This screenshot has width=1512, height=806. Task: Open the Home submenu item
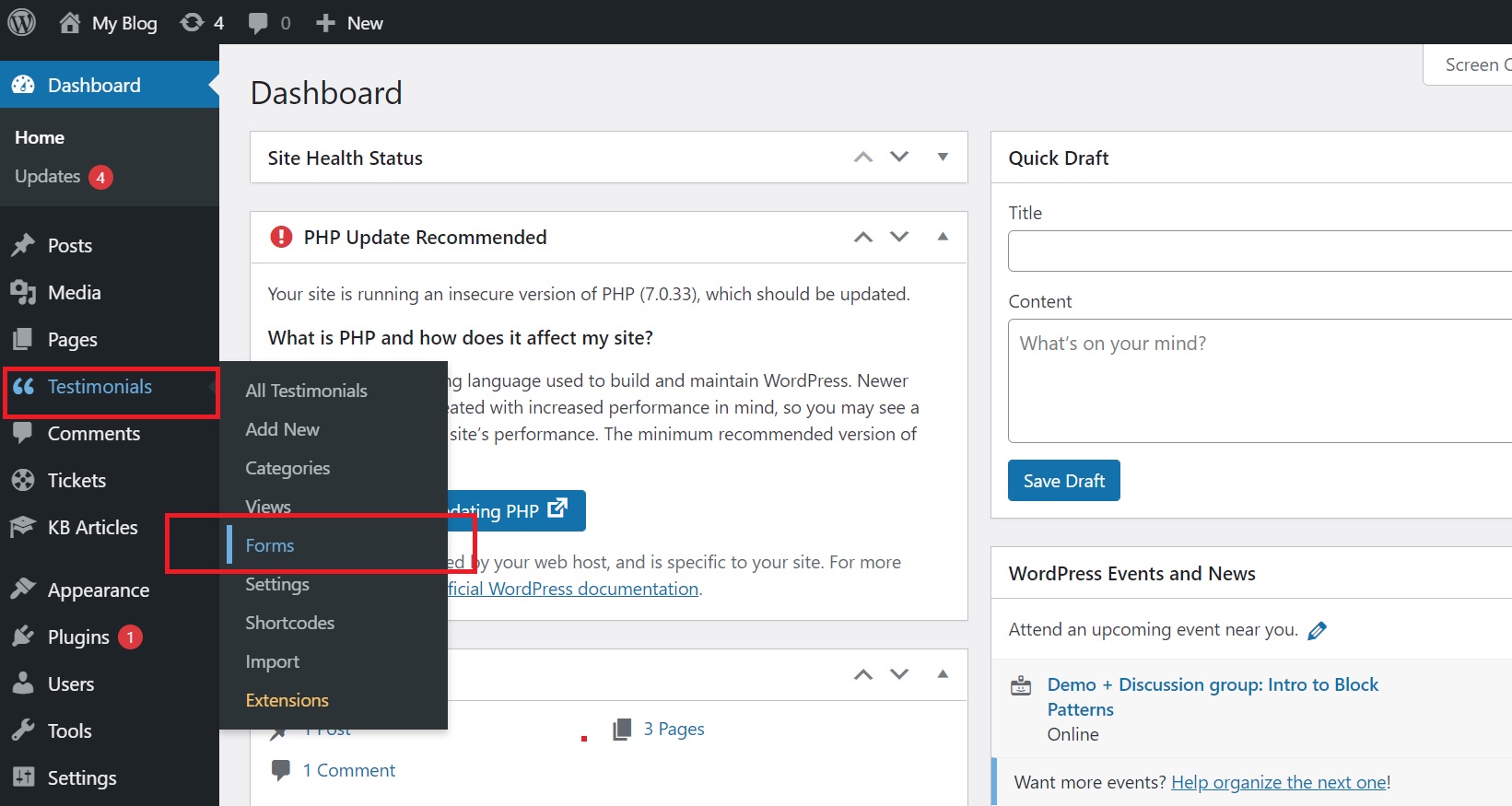coord(40,137)
